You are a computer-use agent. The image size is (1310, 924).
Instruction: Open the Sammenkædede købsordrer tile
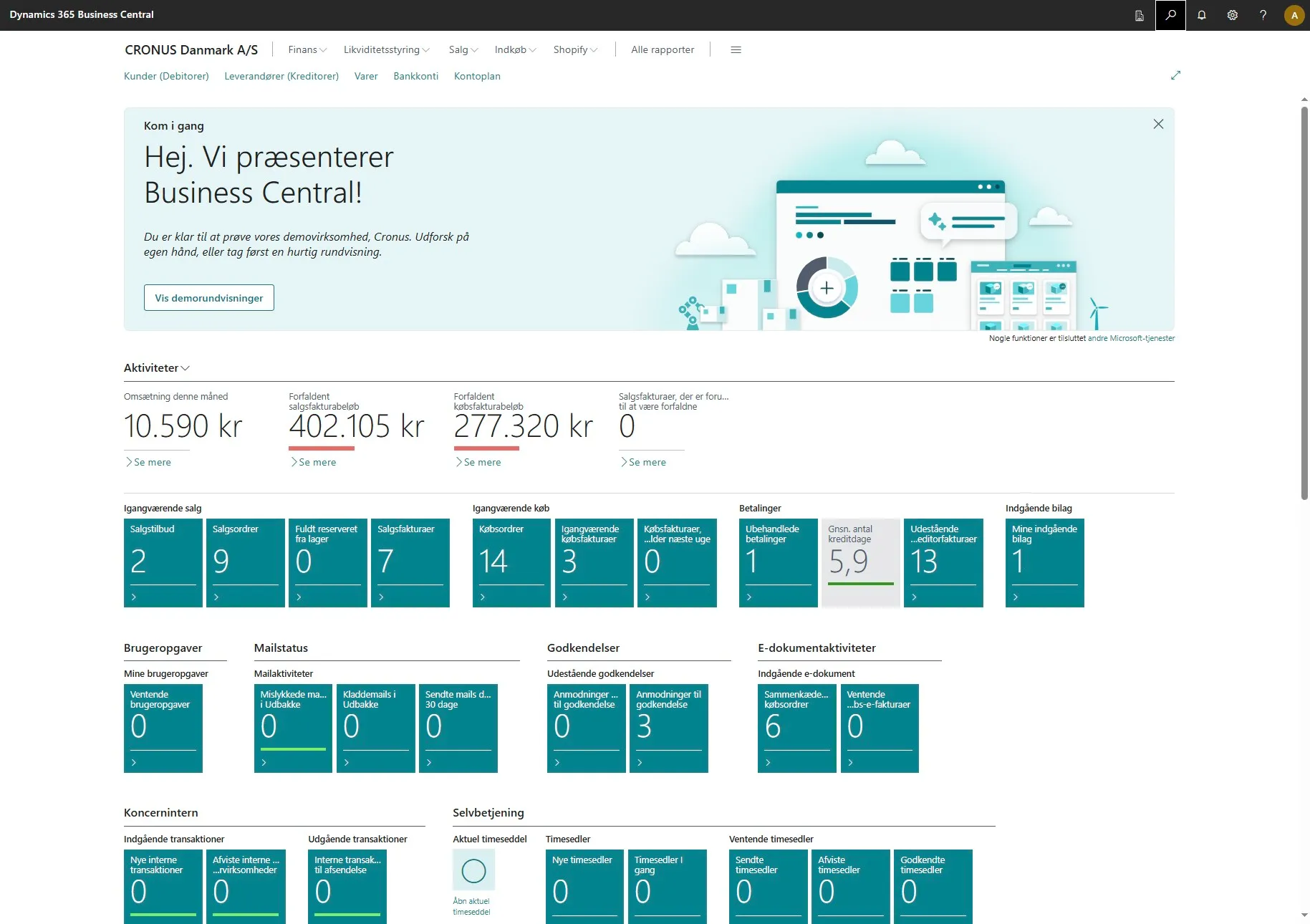797,728
